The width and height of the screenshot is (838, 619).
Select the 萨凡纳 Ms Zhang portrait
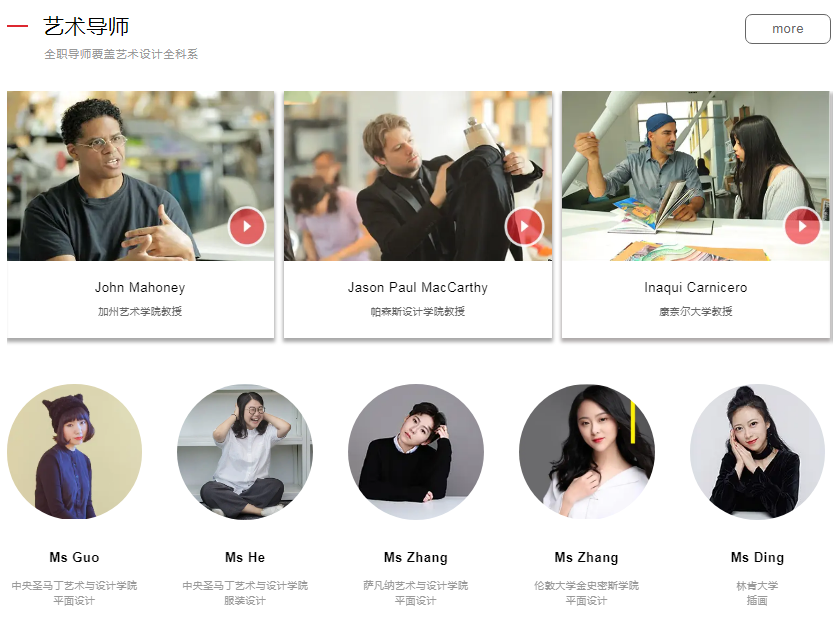416,452
